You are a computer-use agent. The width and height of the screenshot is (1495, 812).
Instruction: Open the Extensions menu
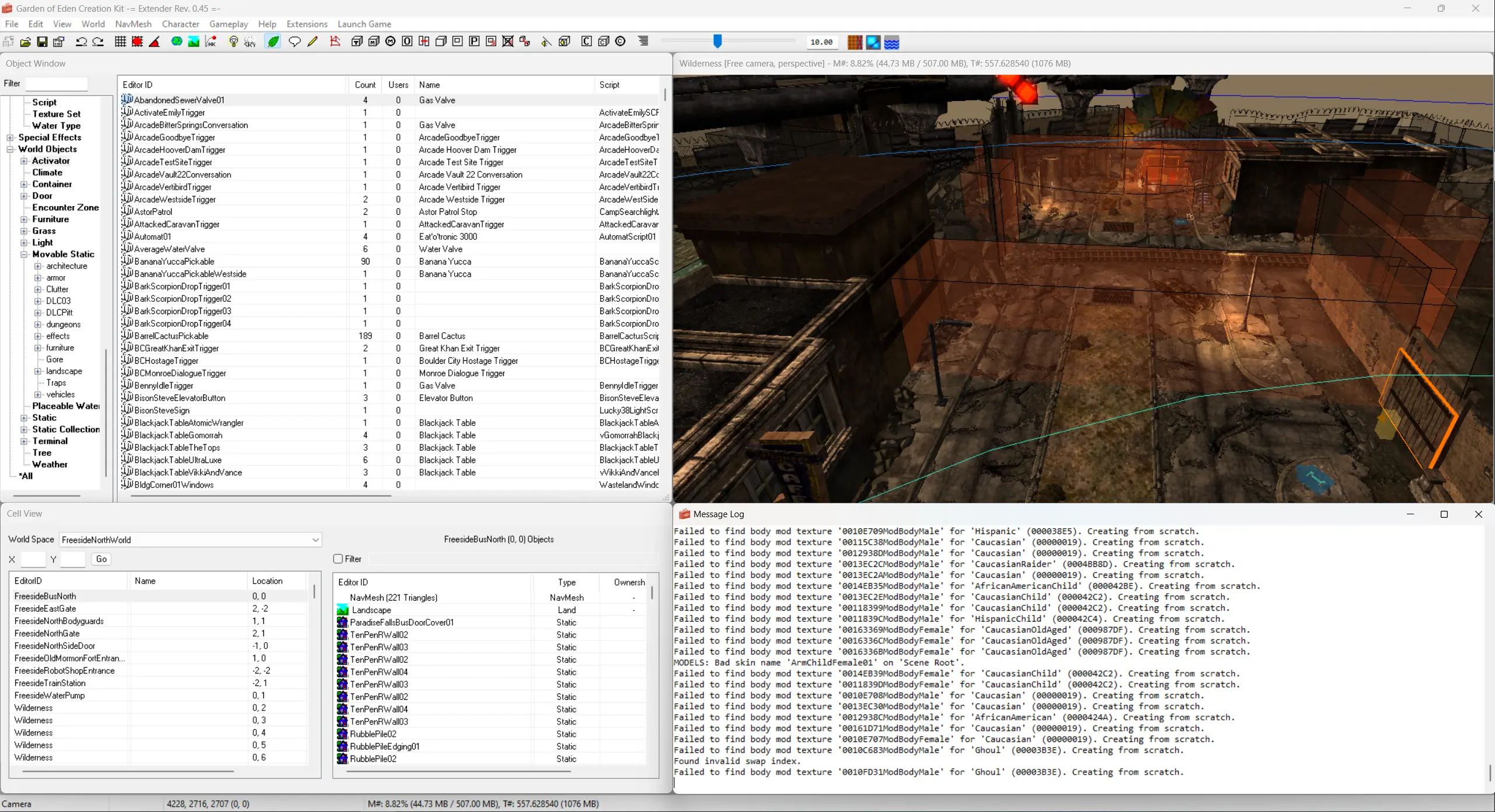(307, 24)
